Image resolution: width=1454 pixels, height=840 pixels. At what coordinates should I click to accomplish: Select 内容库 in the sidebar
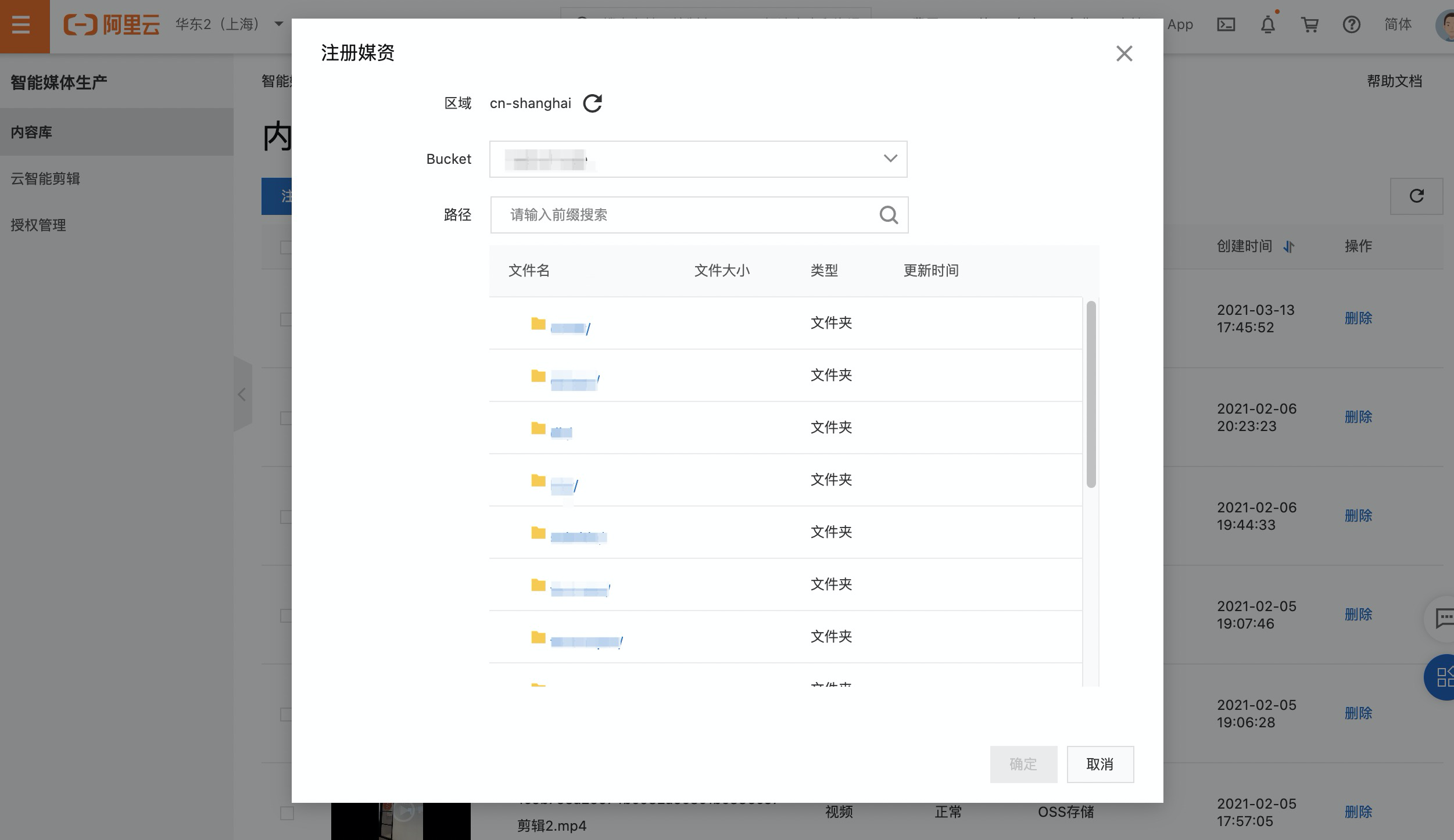(117, 132)
